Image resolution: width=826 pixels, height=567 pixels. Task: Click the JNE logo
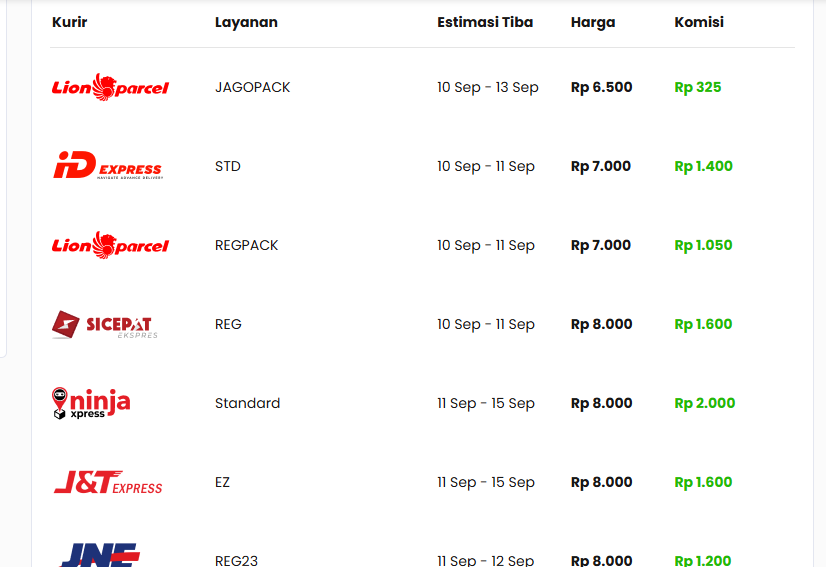(x=100, y=555)
